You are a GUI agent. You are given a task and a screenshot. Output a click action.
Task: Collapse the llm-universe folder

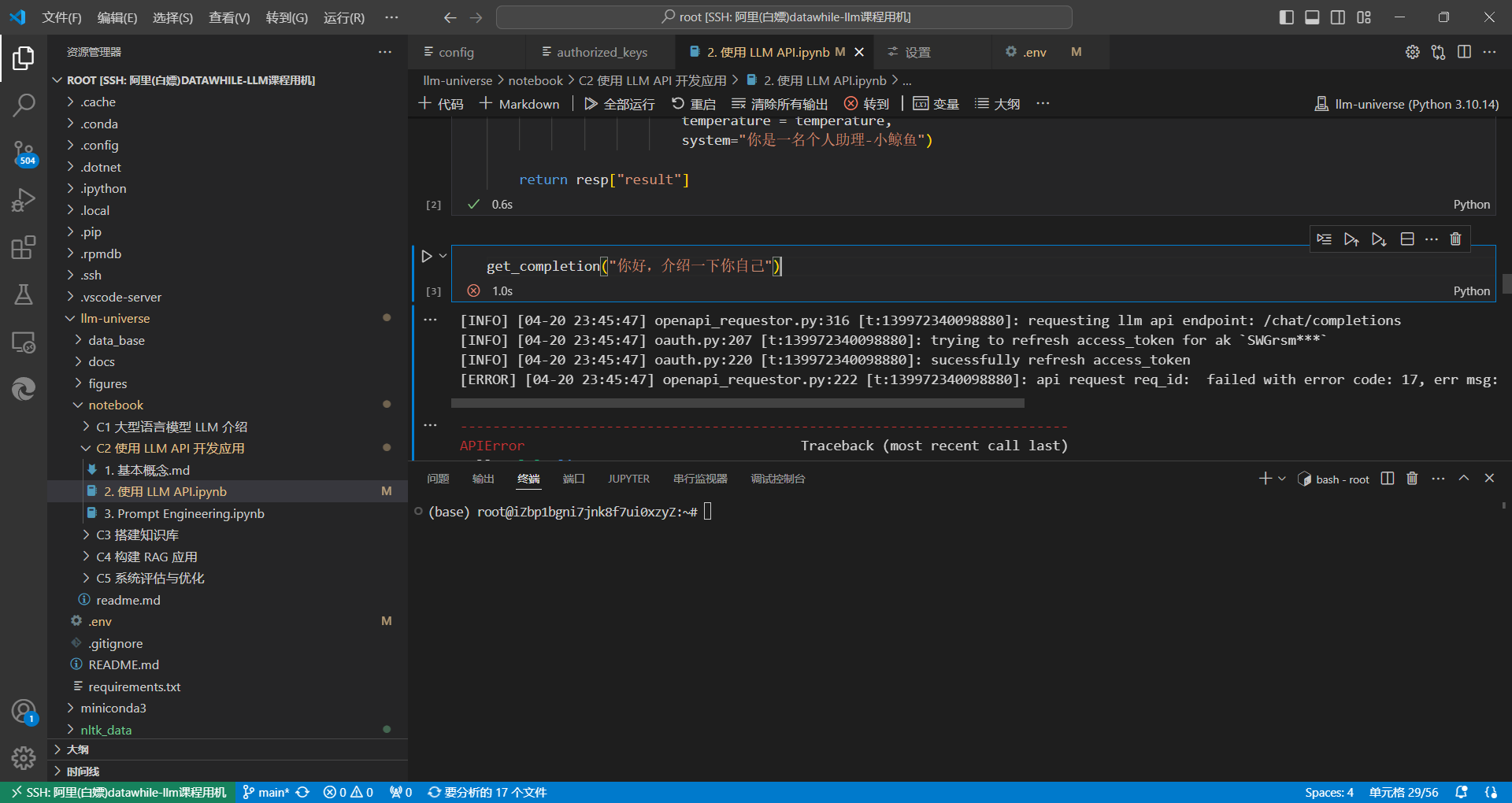(x=114, y=319)
